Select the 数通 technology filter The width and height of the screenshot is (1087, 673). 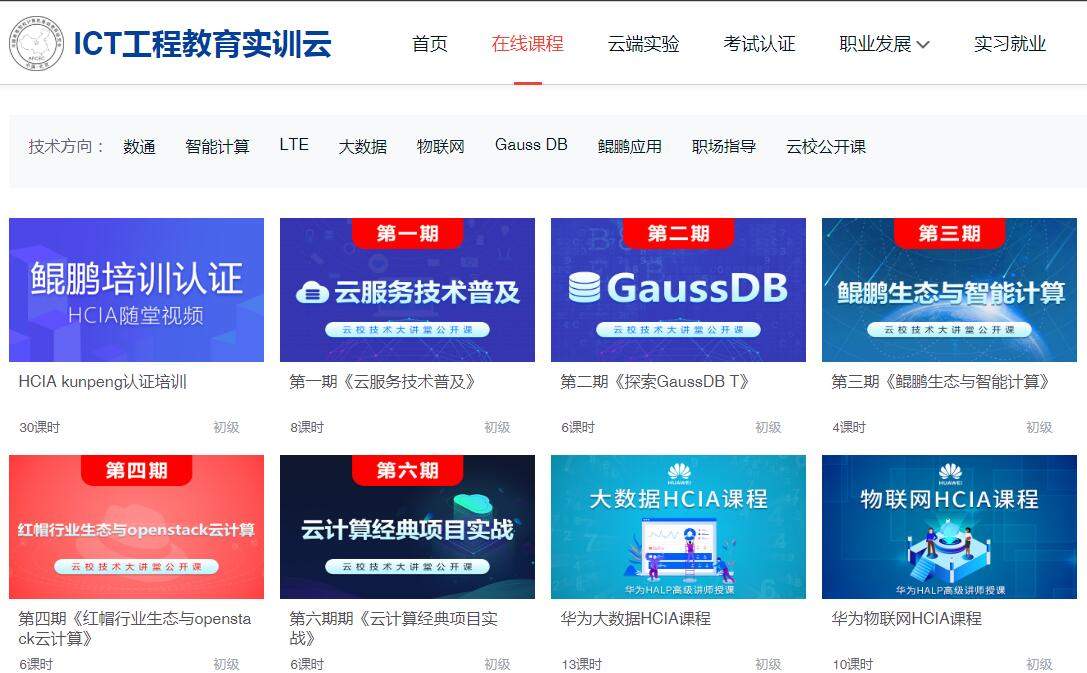[x=140, y=145]
